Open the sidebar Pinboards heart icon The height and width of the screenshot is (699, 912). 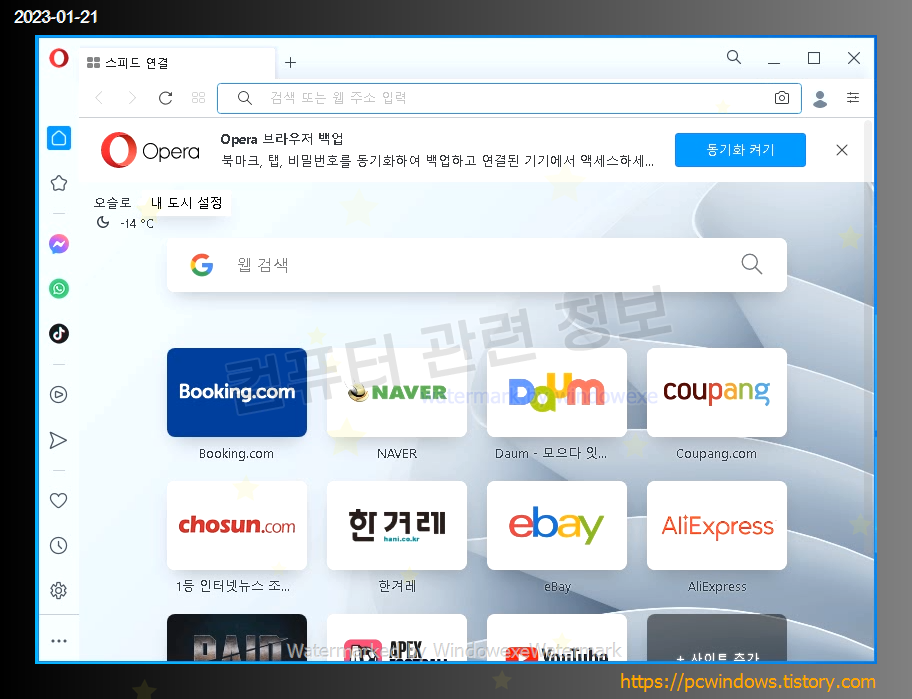[58, 500]
